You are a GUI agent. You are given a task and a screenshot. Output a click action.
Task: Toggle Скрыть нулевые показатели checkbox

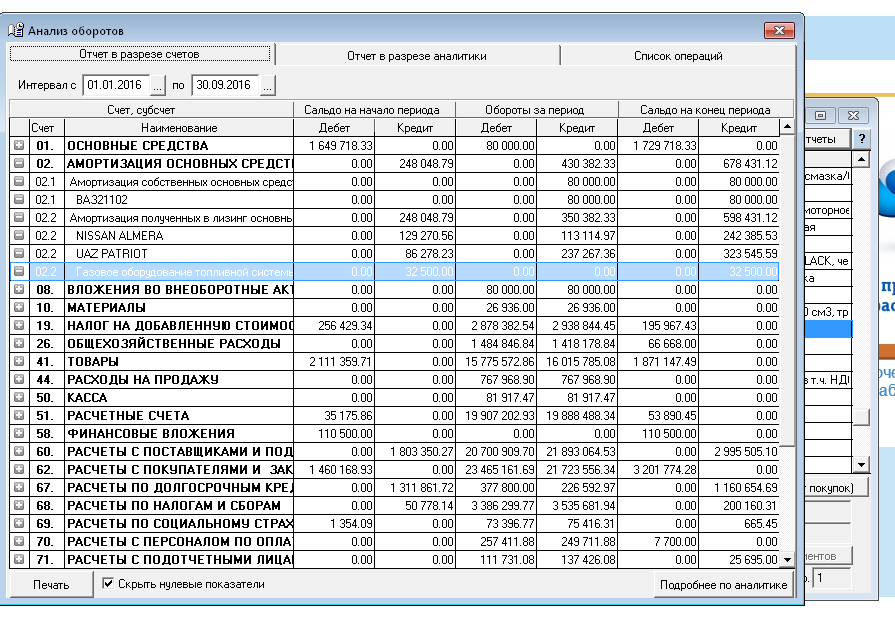click(x=109, y=584)
